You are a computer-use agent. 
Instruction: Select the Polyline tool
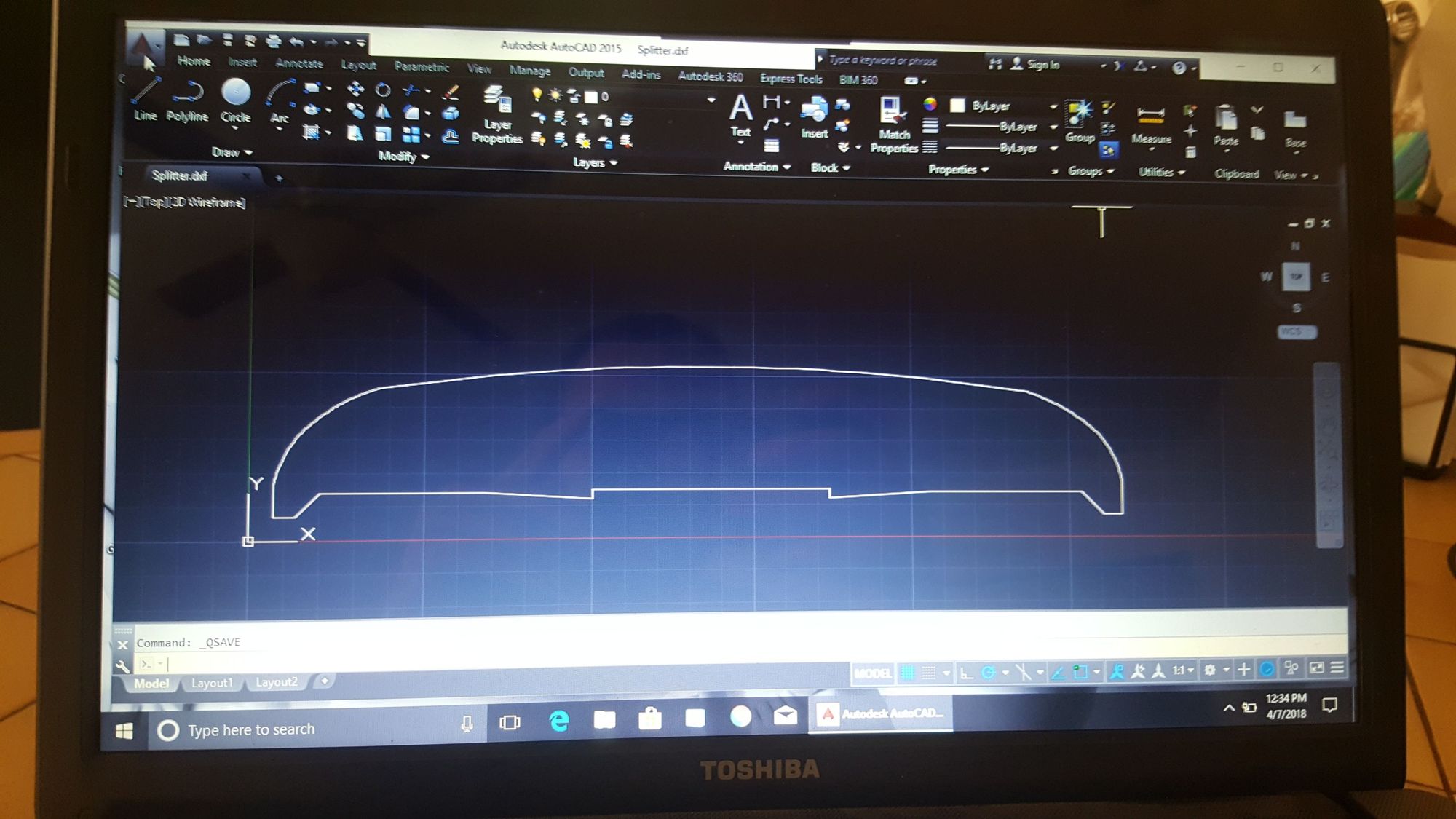coord(187,100)
